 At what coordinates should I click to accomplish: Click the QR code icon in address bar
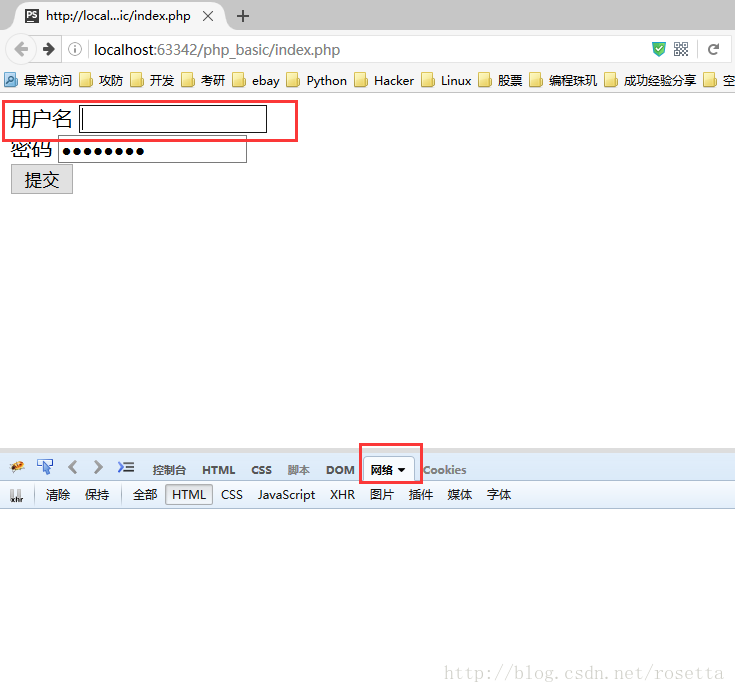pos(681,49)
